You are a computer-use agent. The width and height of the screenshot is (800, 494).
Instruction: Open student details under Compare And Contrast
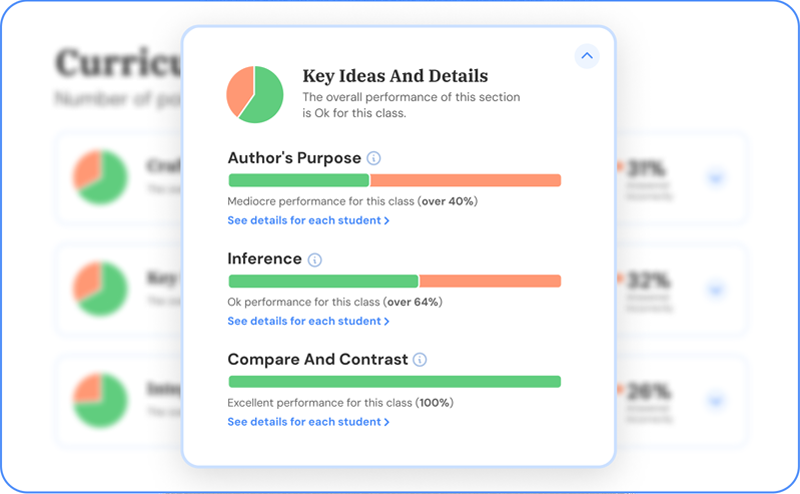pyautogui.click(x=308, y=422)
